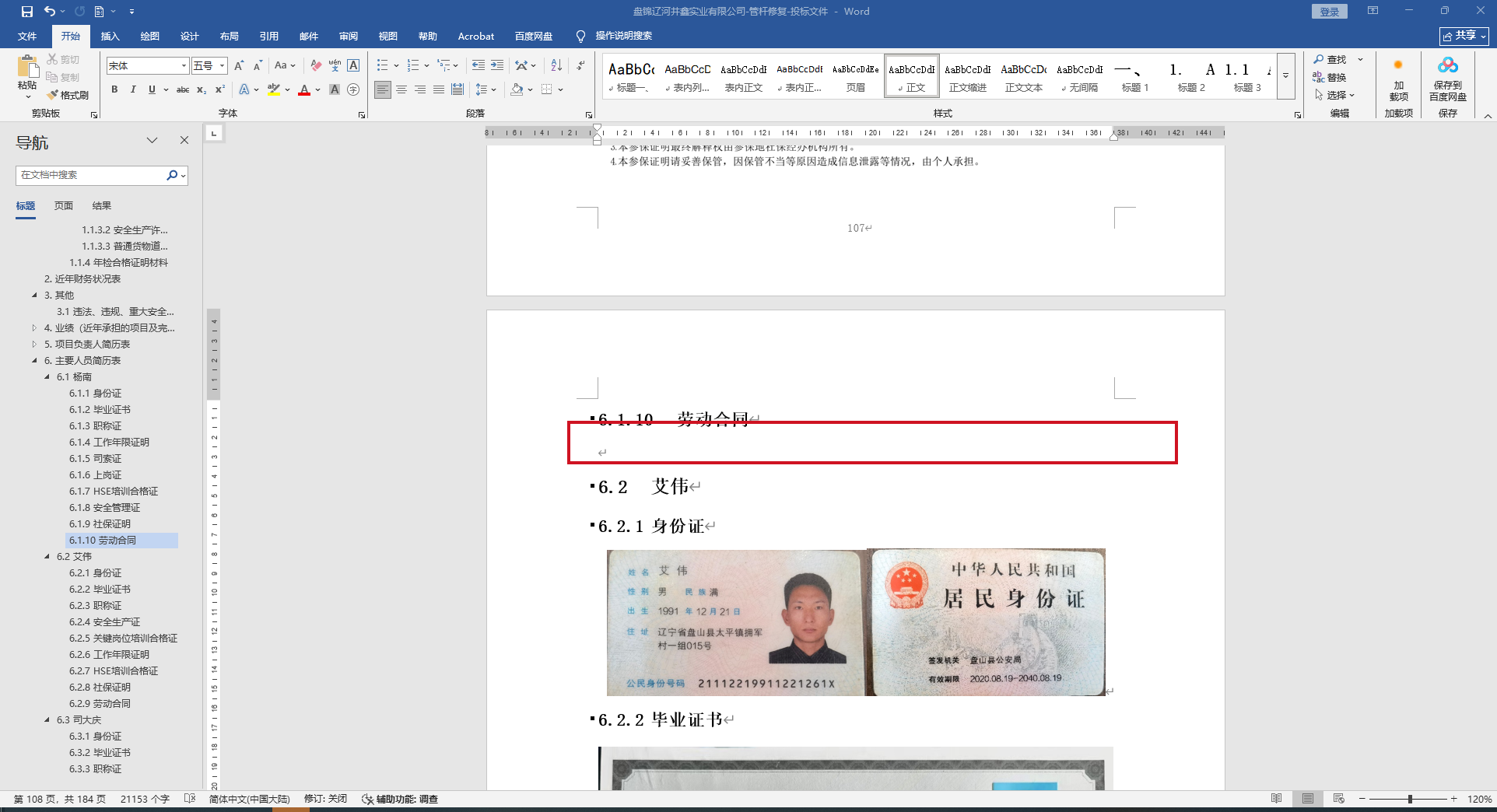
Task: Click the search magnifier in the navigation pane
Action: tap(172, 175)
